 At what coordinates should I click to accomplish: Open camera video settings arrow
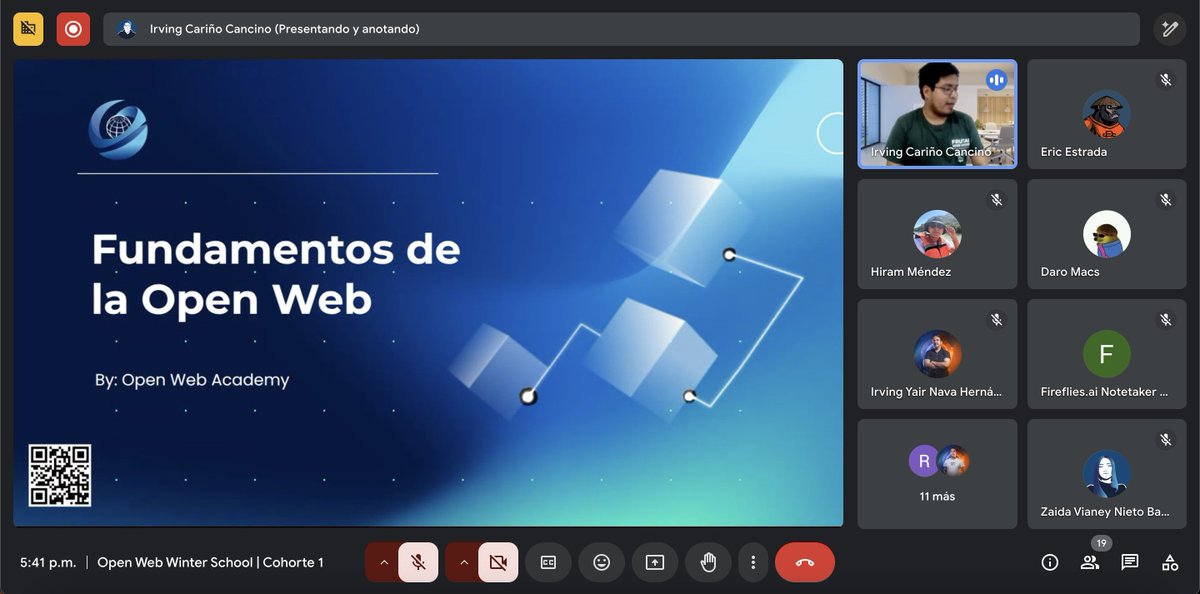point(463,562)
